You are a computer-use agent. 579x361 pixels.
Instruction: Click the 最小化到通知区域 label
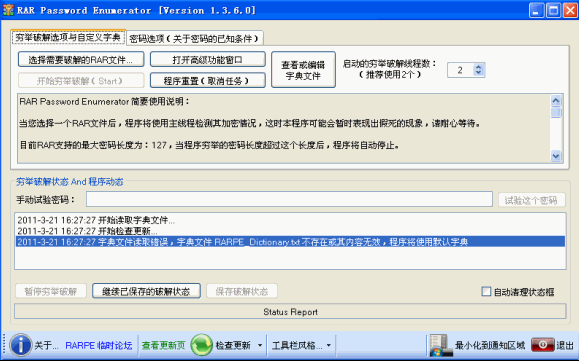coord(490,345)
